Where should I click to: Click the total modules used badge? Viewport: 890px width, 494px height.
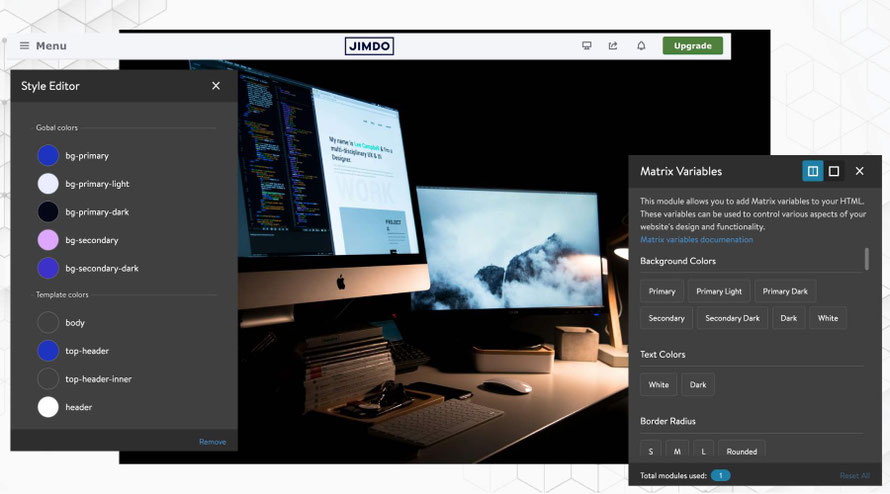point(720,476)
